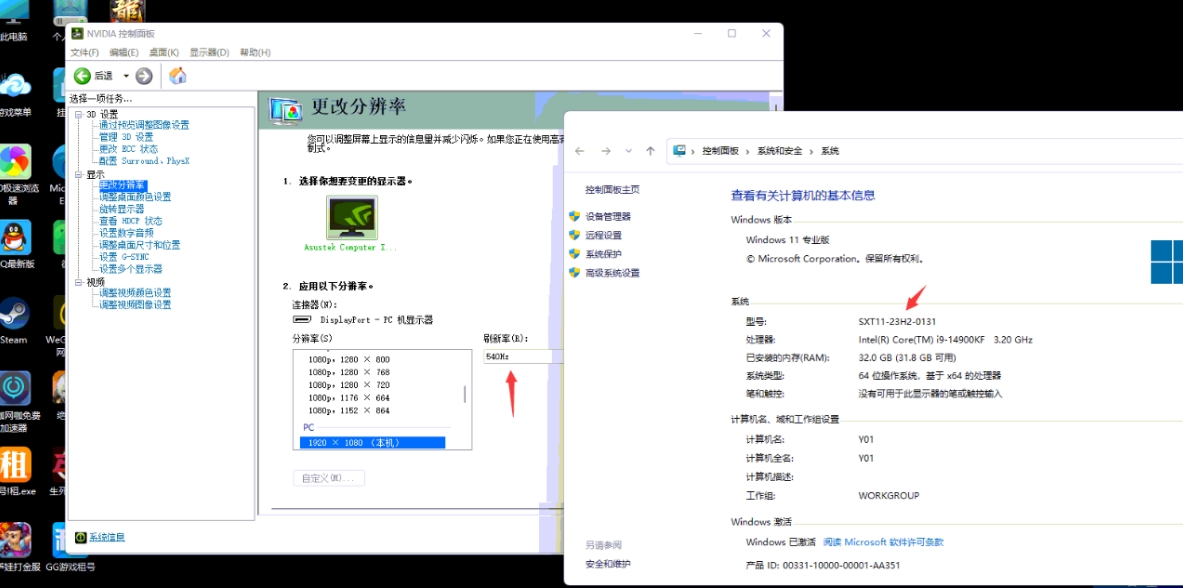Select 更改分辨率 in the task tree
1183x588 pixels.
[122, 185]
